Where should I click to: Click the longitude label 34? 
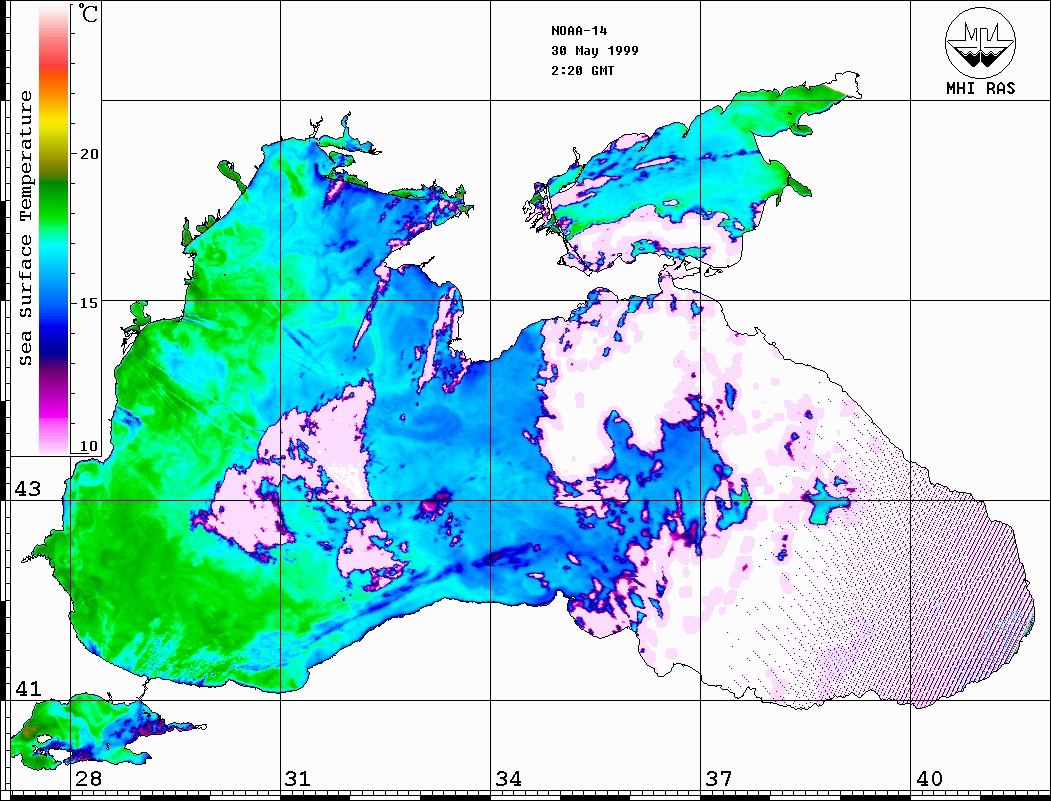pos(508,779)
